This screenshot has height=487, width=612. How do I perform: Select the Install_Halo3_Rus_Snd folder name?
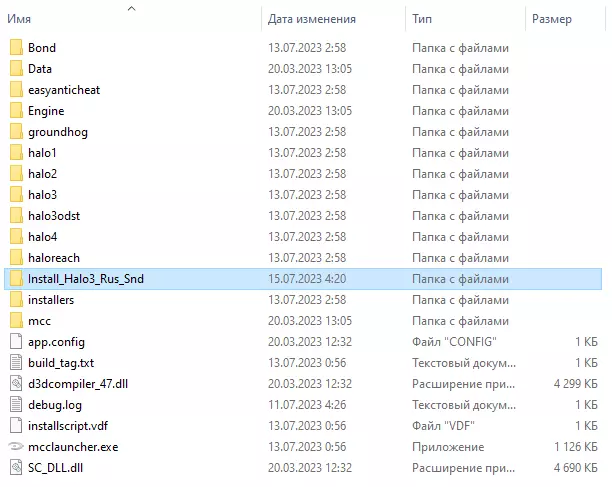click(x=86, y=279)
